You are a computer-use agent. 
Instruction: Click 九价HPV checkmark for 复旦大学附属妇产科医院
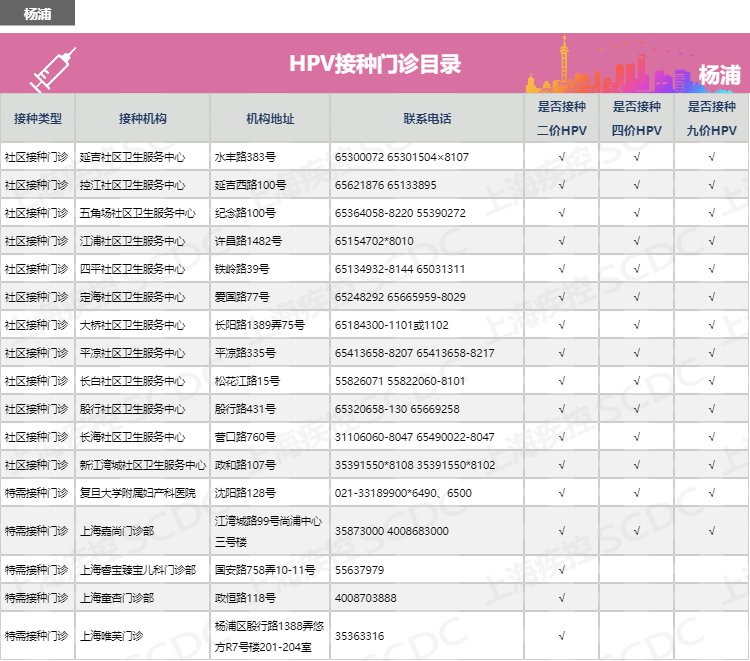711,493
